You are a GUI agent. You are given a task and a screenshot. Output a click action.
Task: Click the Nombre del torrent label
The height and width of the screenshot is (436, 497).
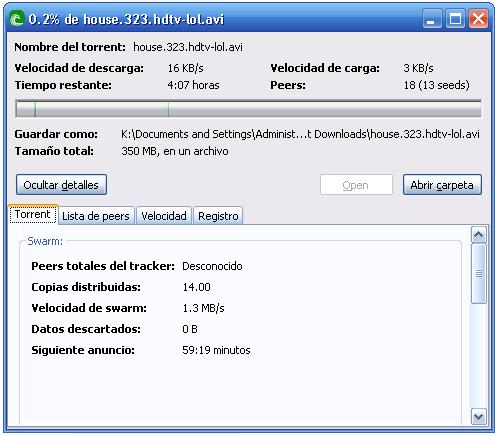(70, 47)
